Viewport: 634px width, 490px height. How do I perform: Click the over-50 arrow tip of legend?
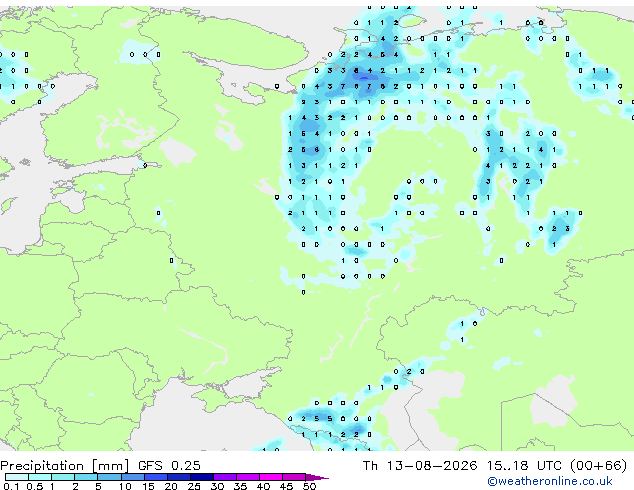(x=317, y=477)
